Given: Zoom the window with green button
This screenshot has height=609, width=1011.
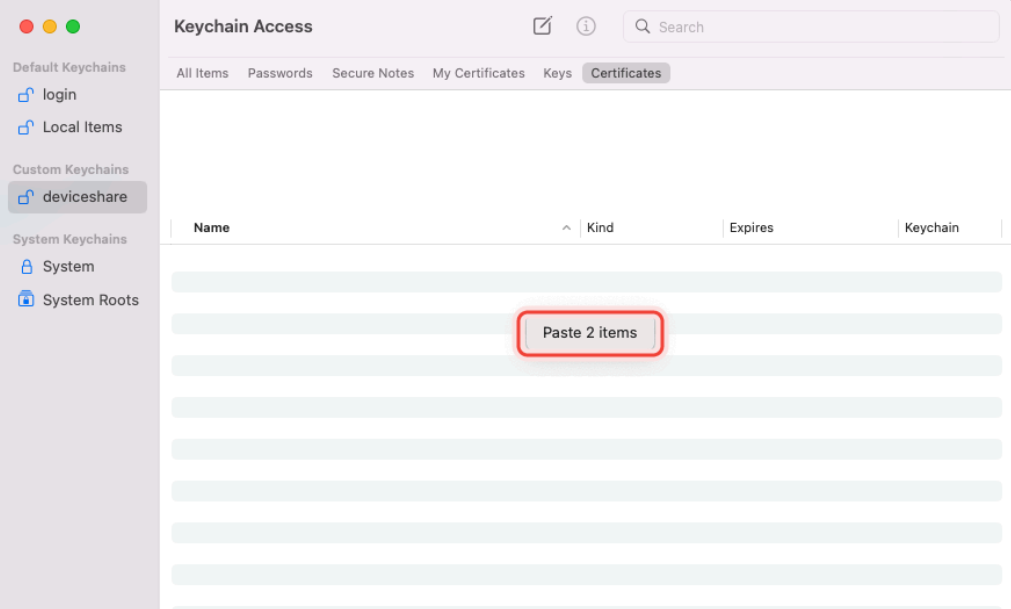Looking at the screenshot, I should [x=73, y=26].
